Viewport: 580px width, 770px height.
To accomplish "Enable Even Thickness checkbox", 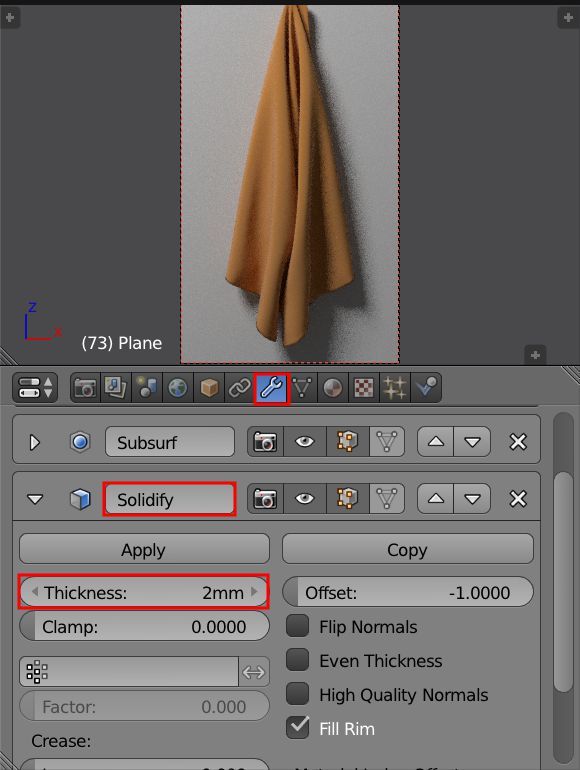I will 298,660.
